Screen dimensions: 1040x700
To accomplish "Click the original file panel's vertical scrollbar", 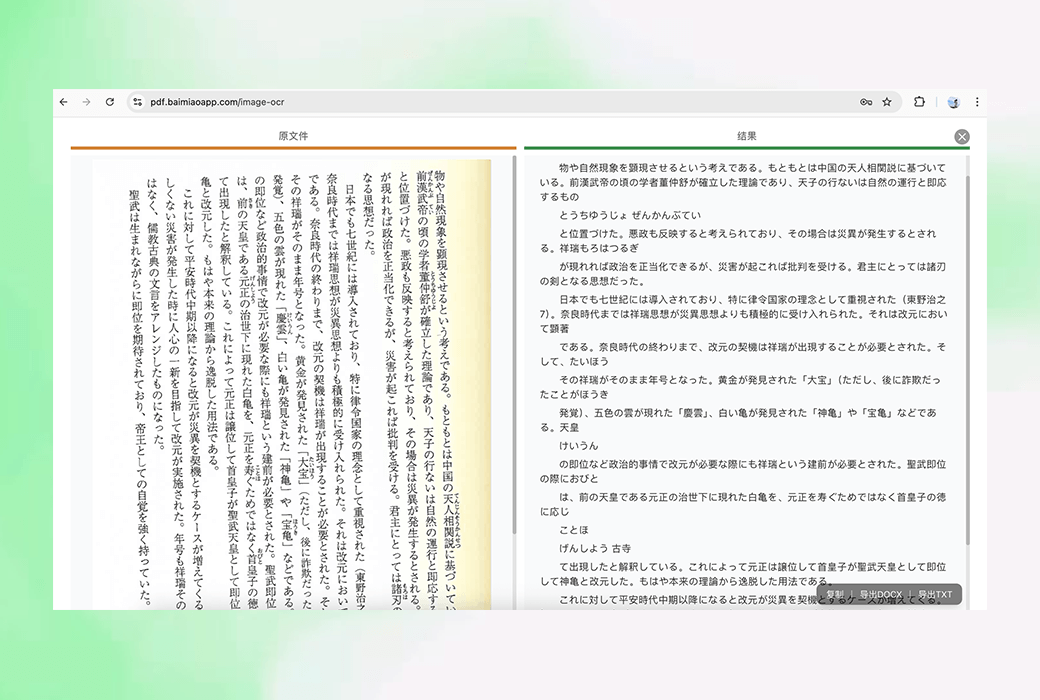I will pyautogui.click(x=515, y=345).
